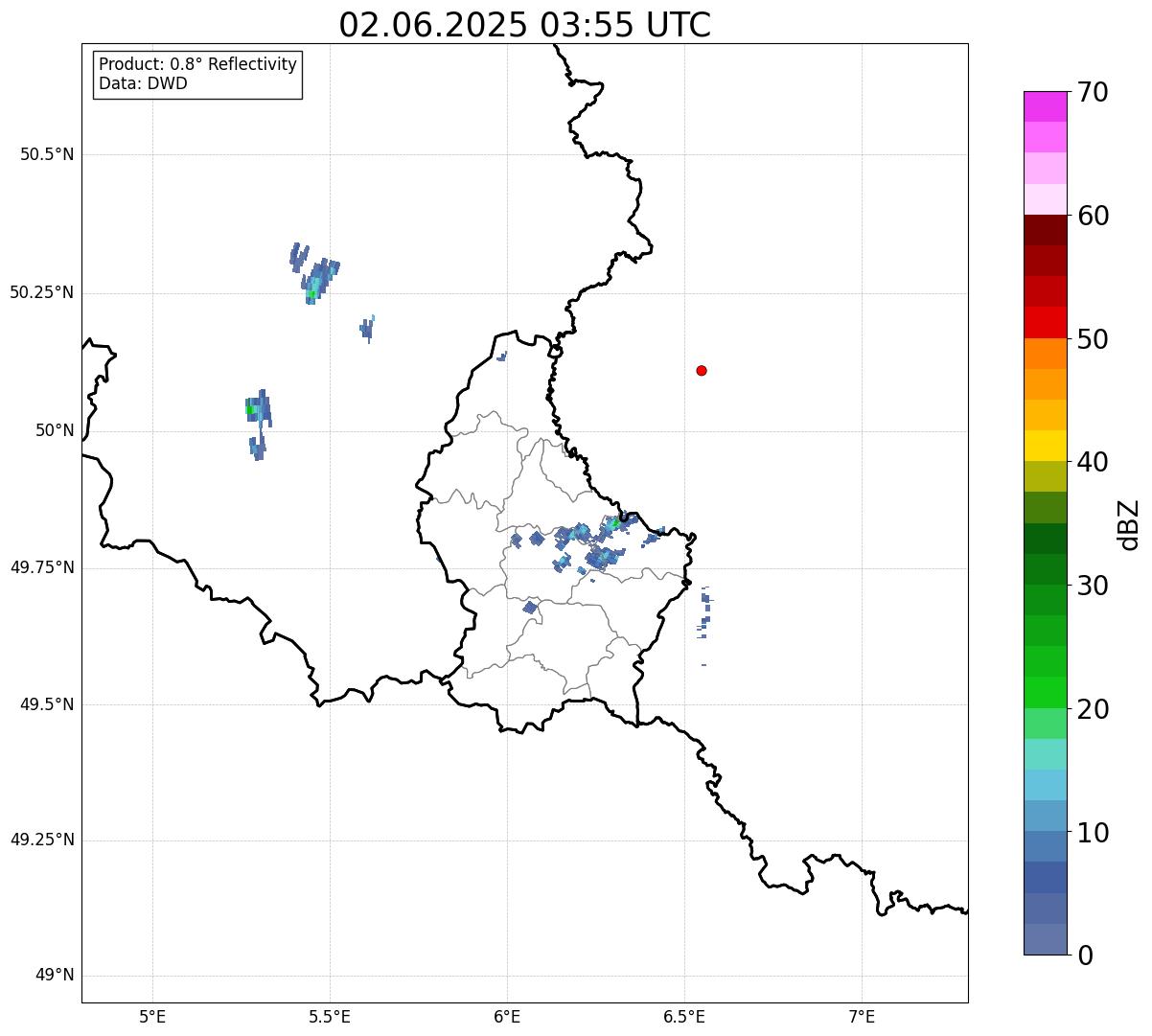Click the 5.5°E longitude label

pyautogui.click(x=330, y=1016)
